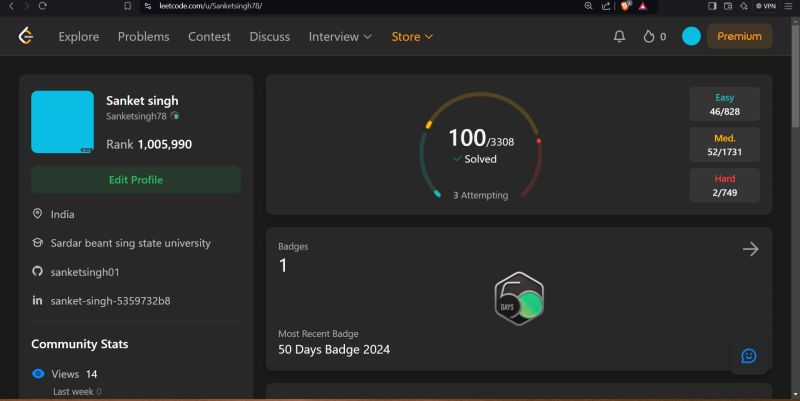Open the sanketsingh01 GitHub link
The height and width of the screenshot is (401, 800).
(x=85, y=272)
